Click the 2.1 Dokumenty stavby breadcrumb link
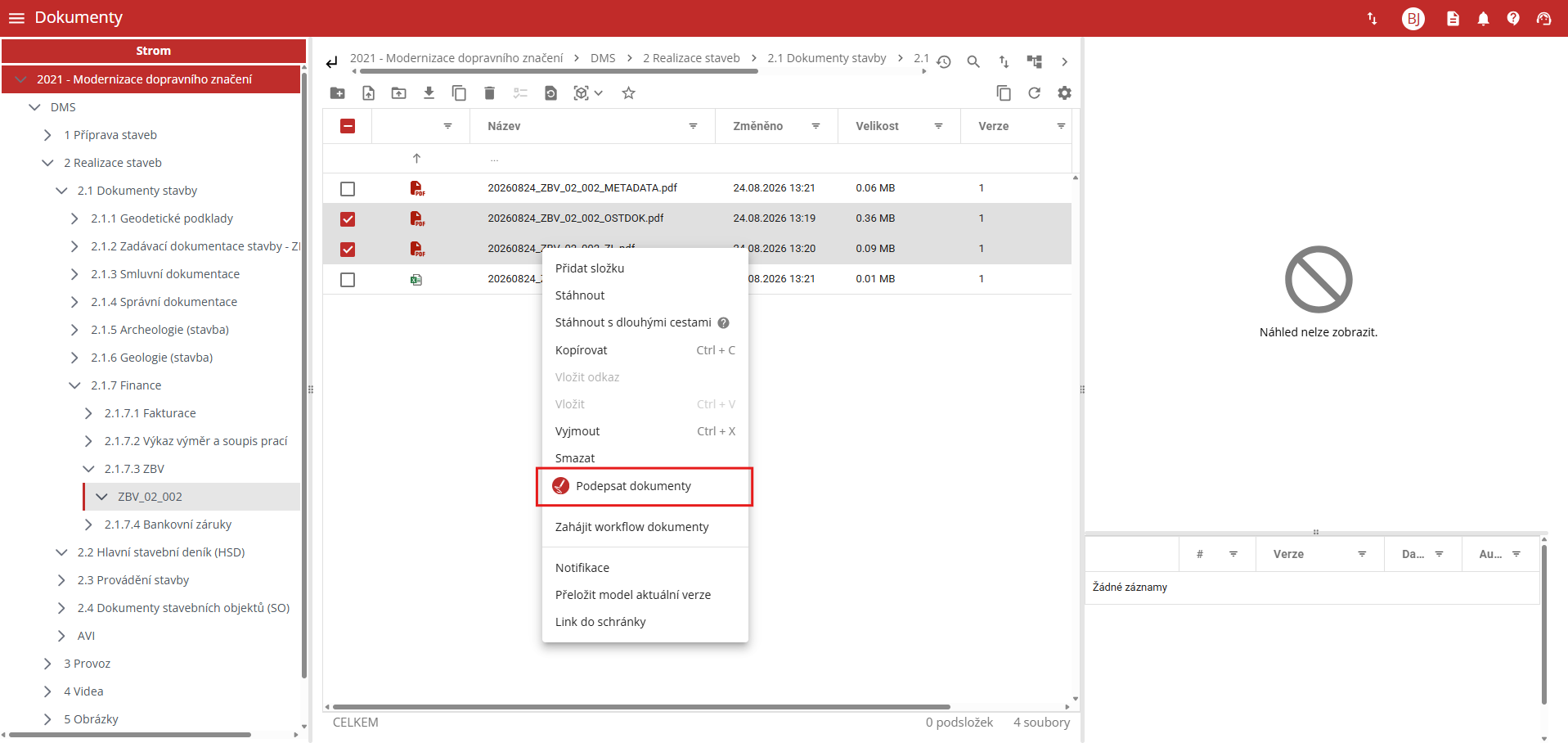 pyautogui.click(x=827, y=58)
